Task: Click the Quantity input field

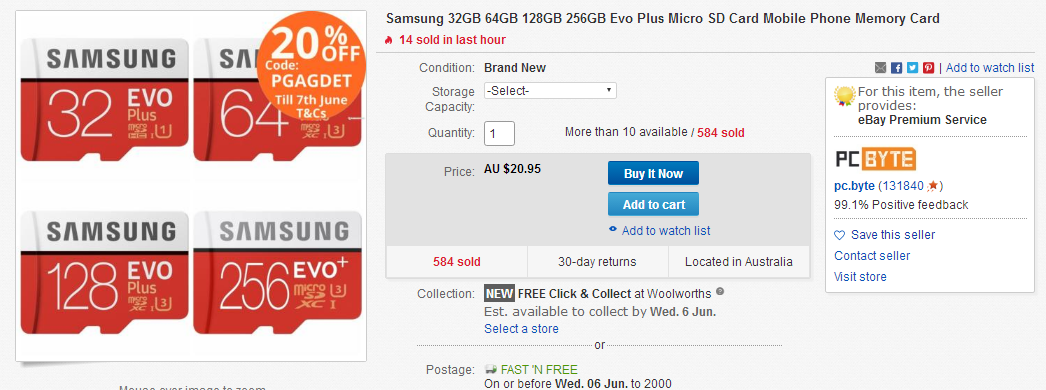Action: (500, 133)
